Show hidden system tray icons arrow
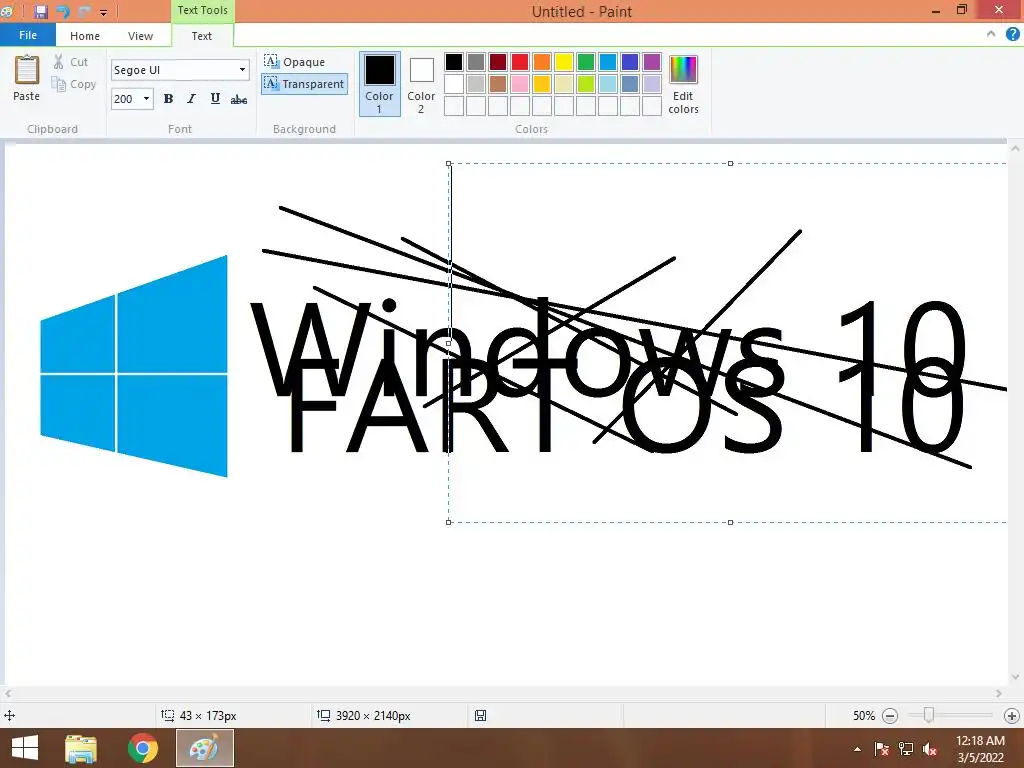 (x=857, y=749)
